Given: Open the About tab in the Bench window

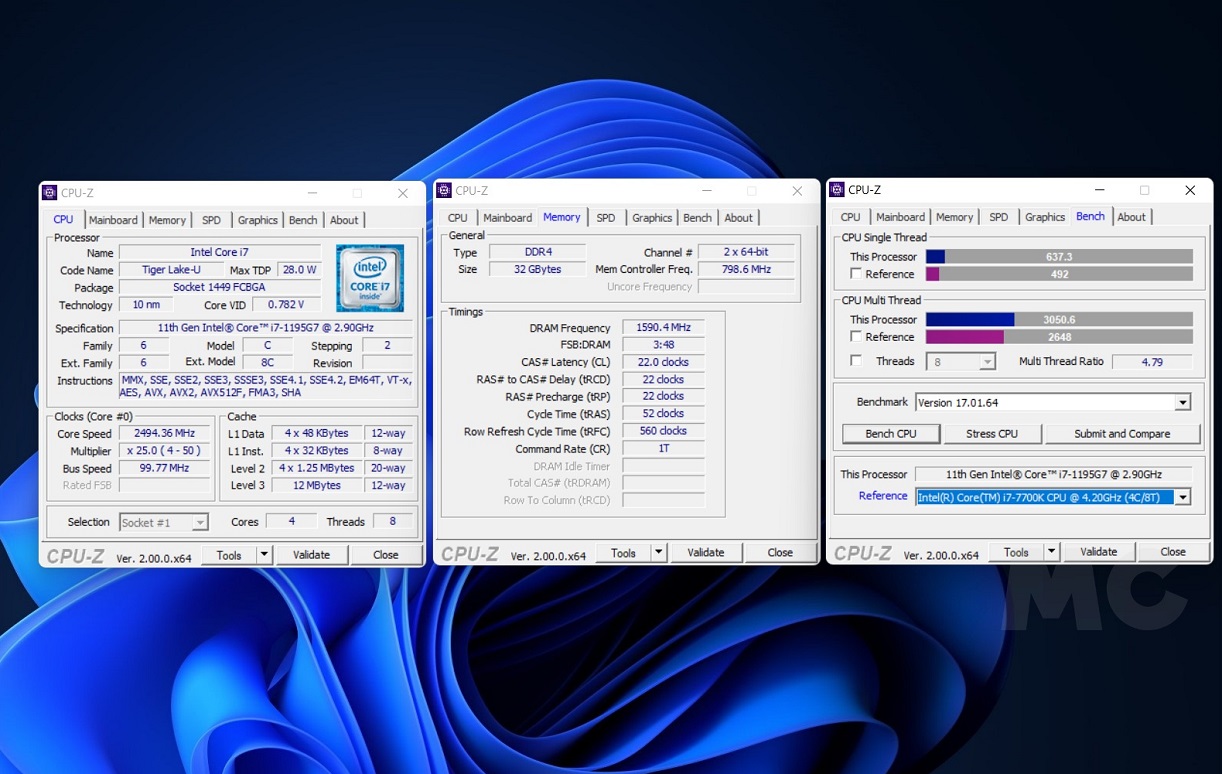Looking at the screenshot, I should click(1131, 217).
